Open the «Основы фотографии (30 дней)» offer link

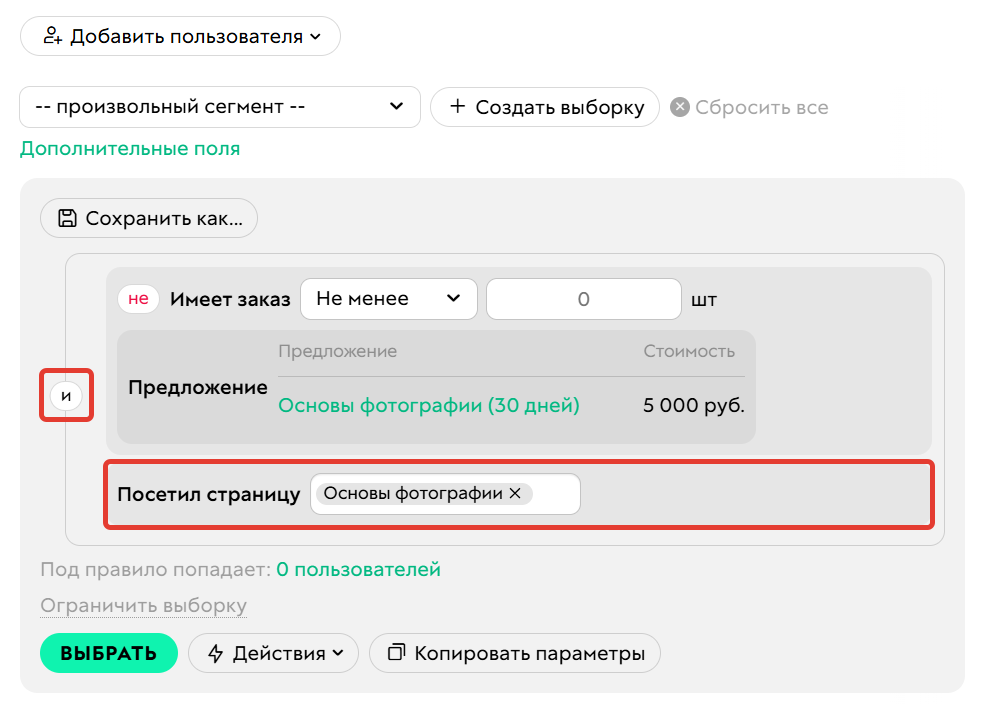point(428,406)
